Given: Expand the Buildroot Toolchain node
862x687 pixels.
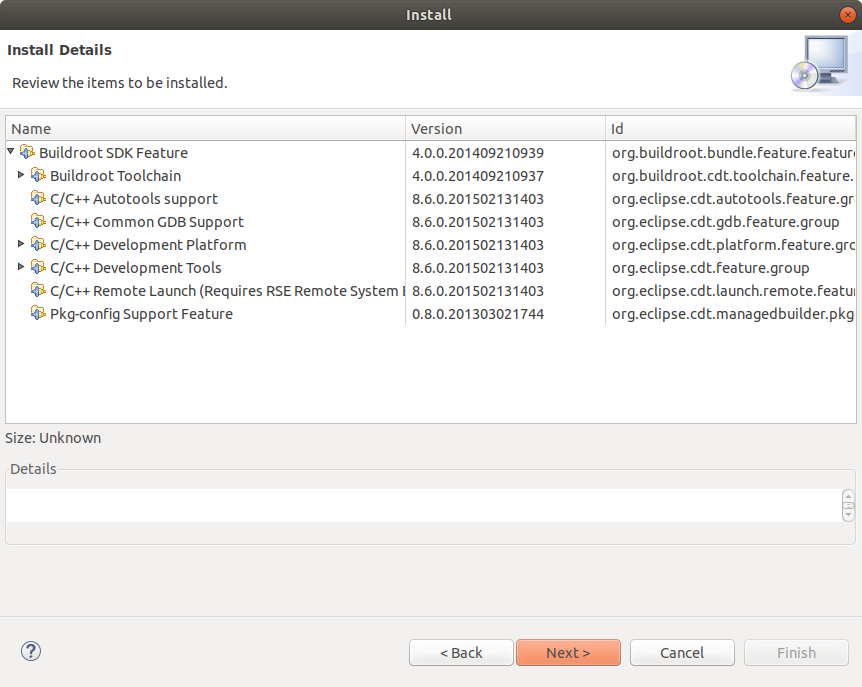Looking at the screenshot, I should tap(21, 174).
